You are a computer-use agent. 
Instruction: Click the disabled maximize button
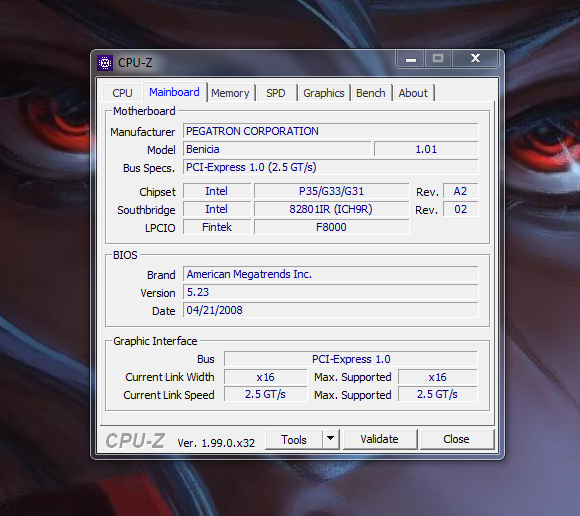pos(438,59)
